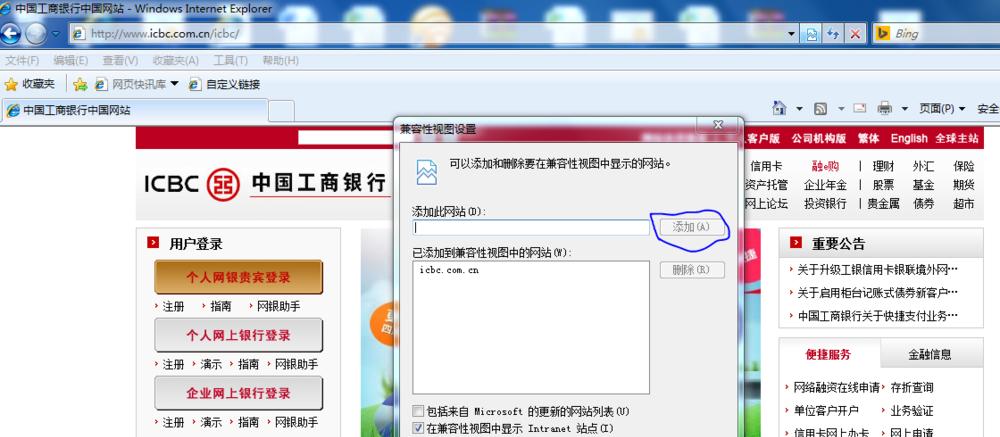Open a new blank tab

[x=281, y=111]
